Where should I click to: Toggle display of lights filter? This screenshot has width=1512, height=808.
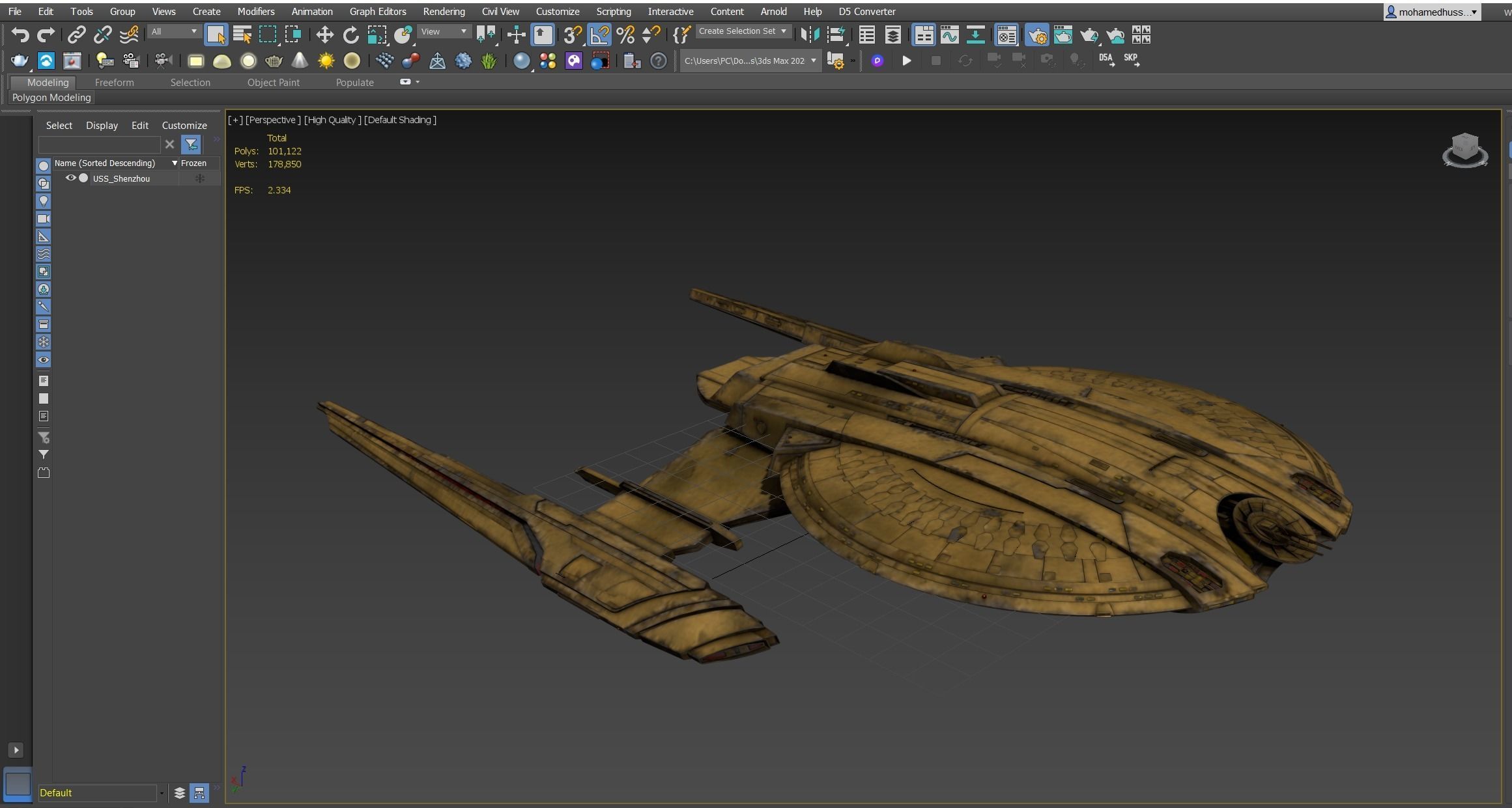(44, 201)
